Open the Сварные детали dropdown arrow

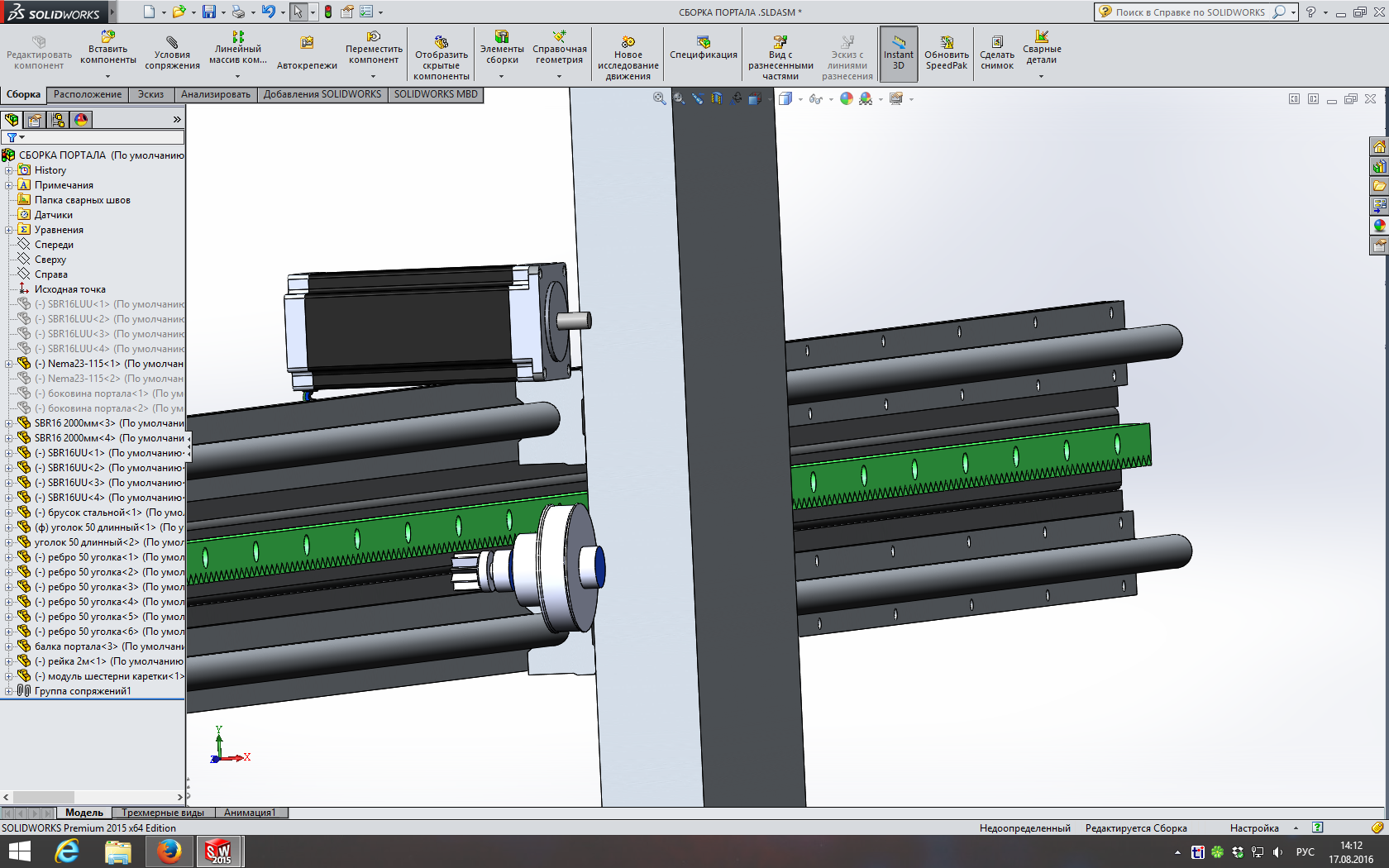(x=1042, y=76)
